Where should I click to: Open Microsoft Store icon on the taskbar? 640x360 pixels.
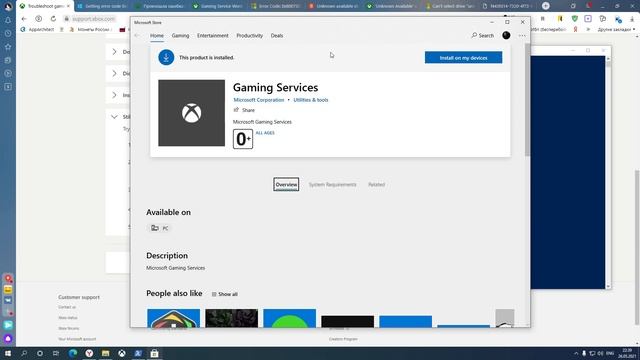tap(154, 353)
